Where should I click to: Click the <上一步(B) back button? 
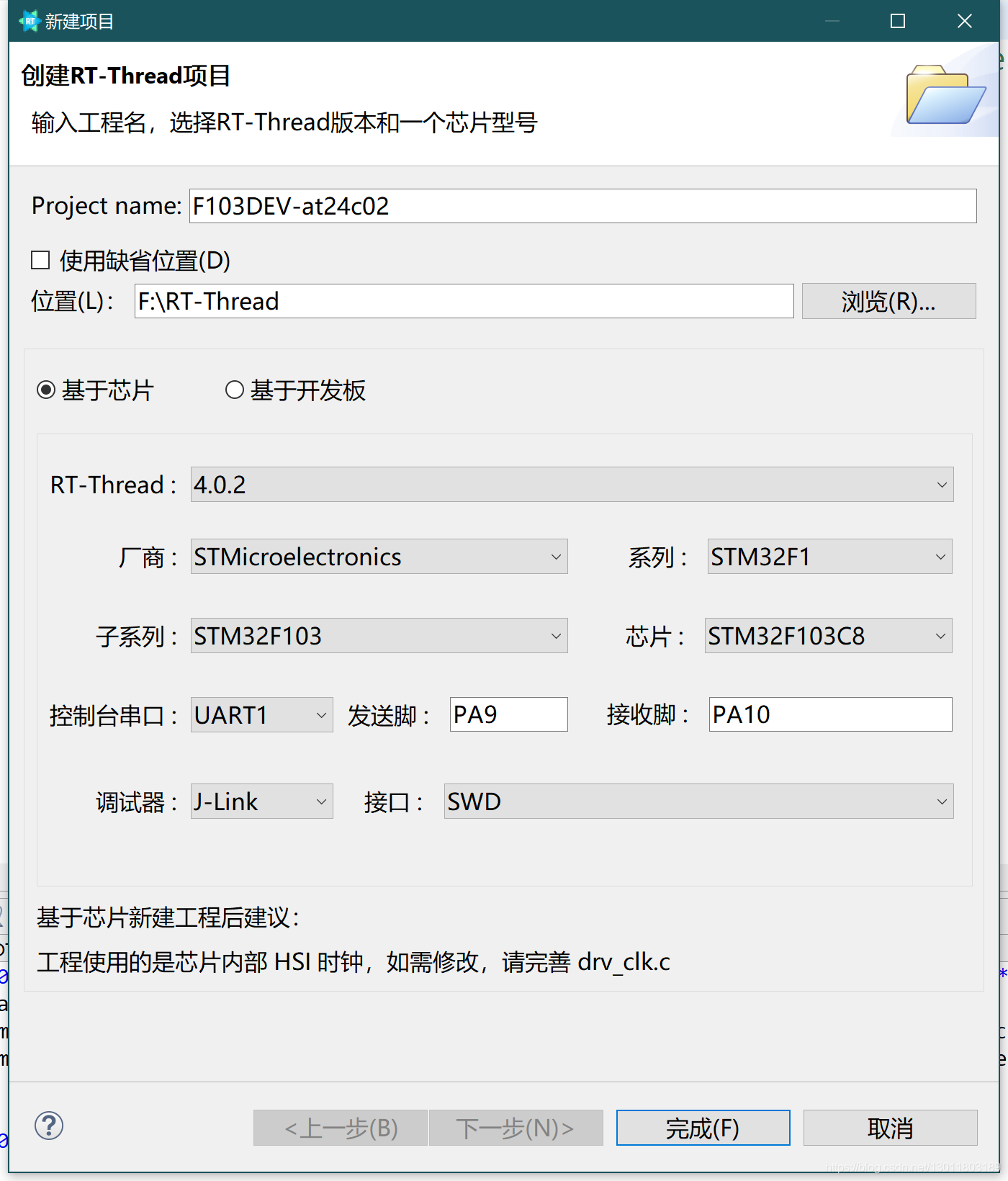point(341,1128)
